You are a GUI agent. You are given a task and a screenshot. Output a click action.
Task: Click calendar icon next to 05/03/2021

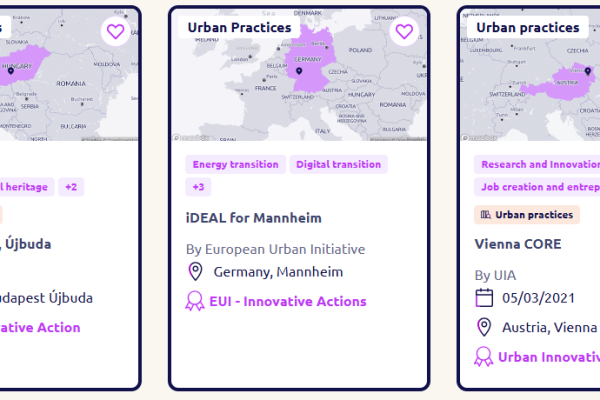(484, 298)
